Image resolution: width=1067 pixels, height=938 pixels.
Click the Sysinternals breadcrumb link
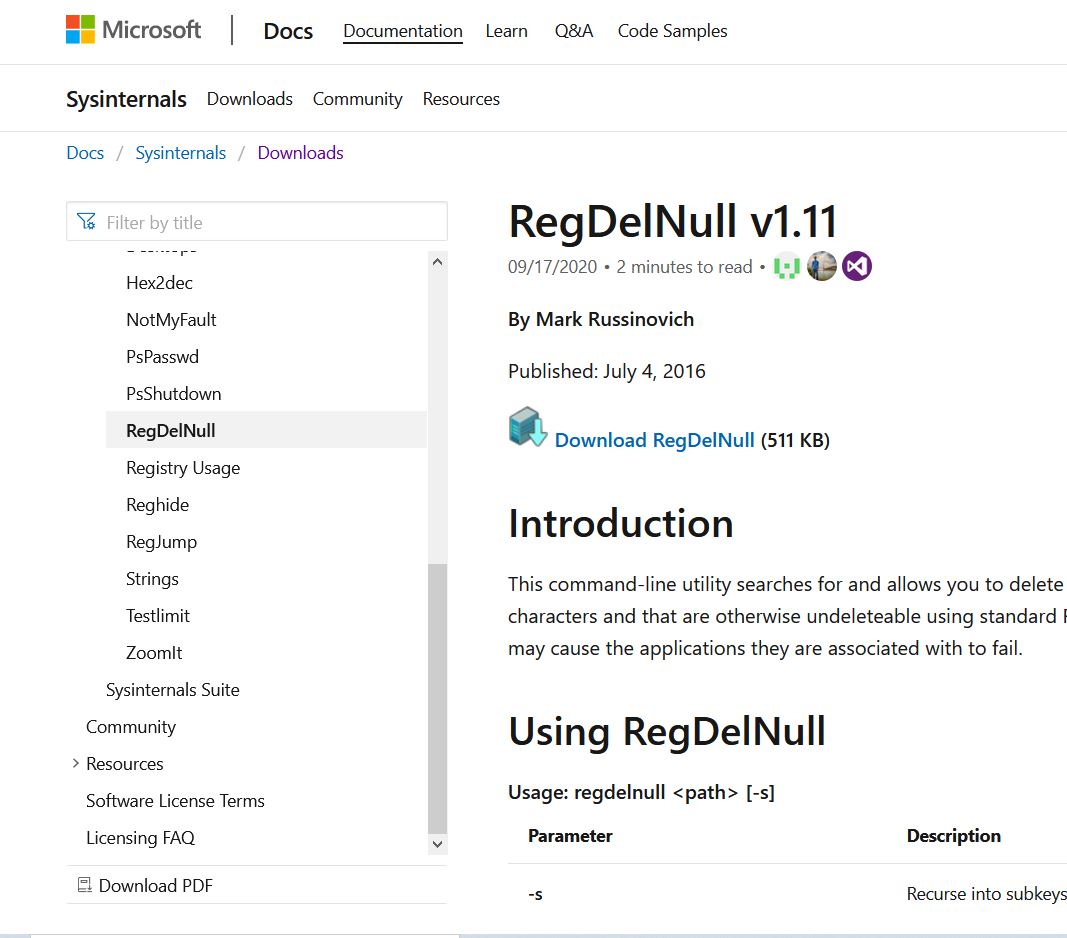coord(180,152)
